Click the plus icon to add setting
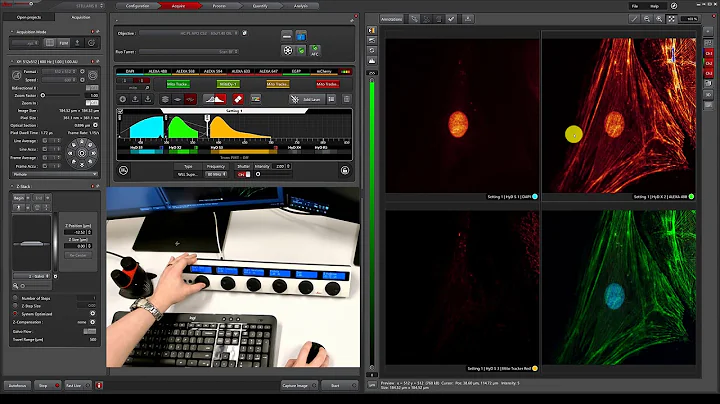Image resolution: width=720 pixels, height=404 pixels. coord(123,99)
